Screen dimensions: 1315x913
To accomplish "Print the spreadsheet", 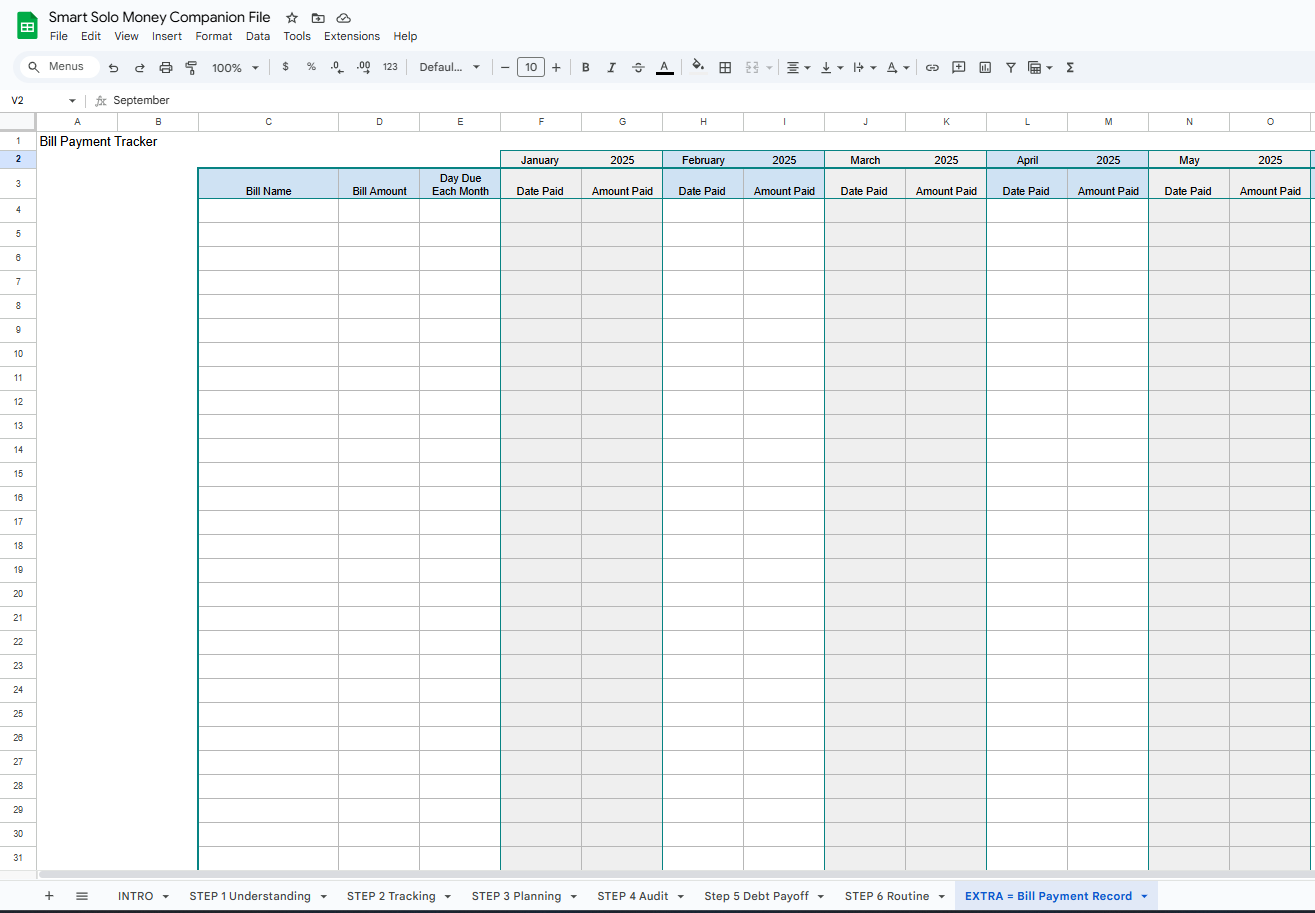I will click(x=166, y=67).
